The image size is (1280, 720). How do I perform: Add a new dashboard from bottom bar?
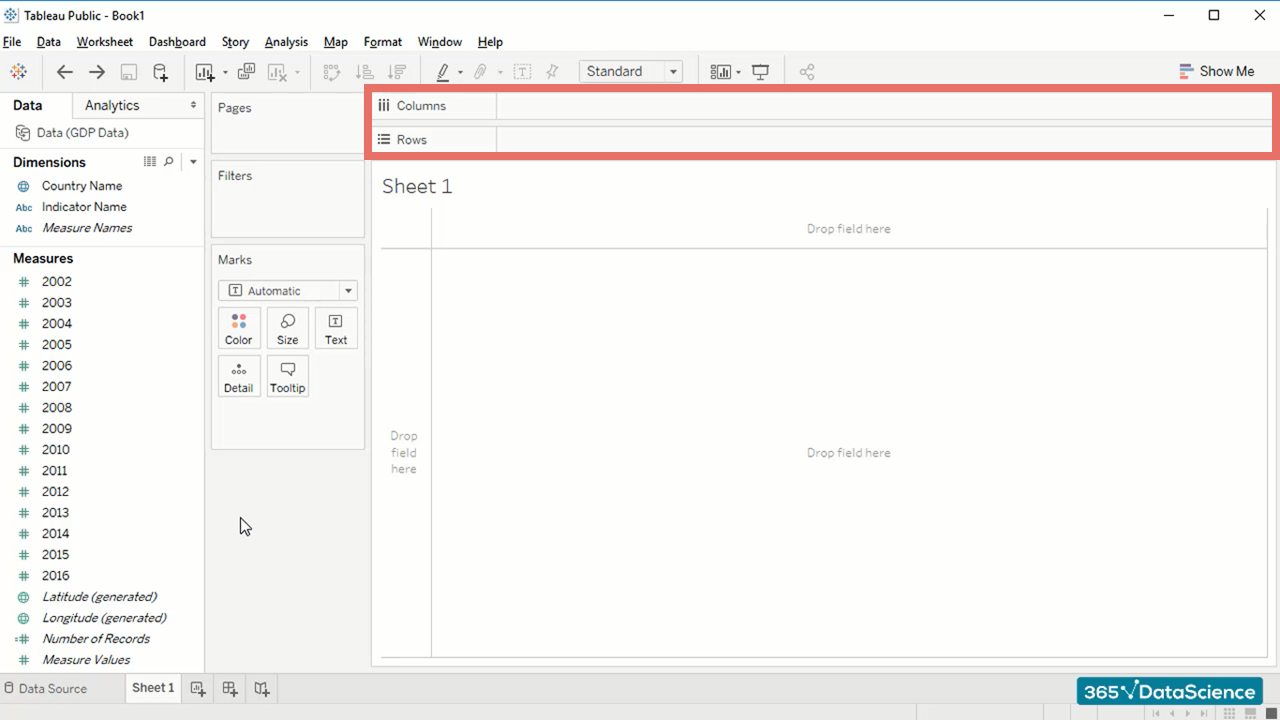point(230,689)
